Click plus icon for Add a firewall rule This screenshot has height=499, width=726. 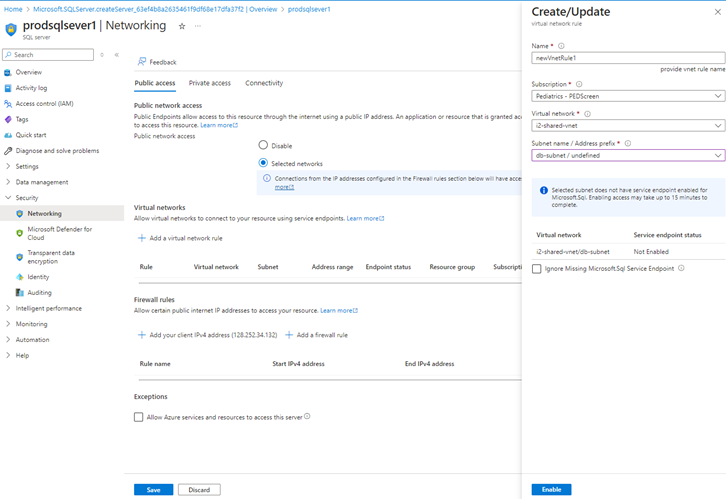click(289, 335)
